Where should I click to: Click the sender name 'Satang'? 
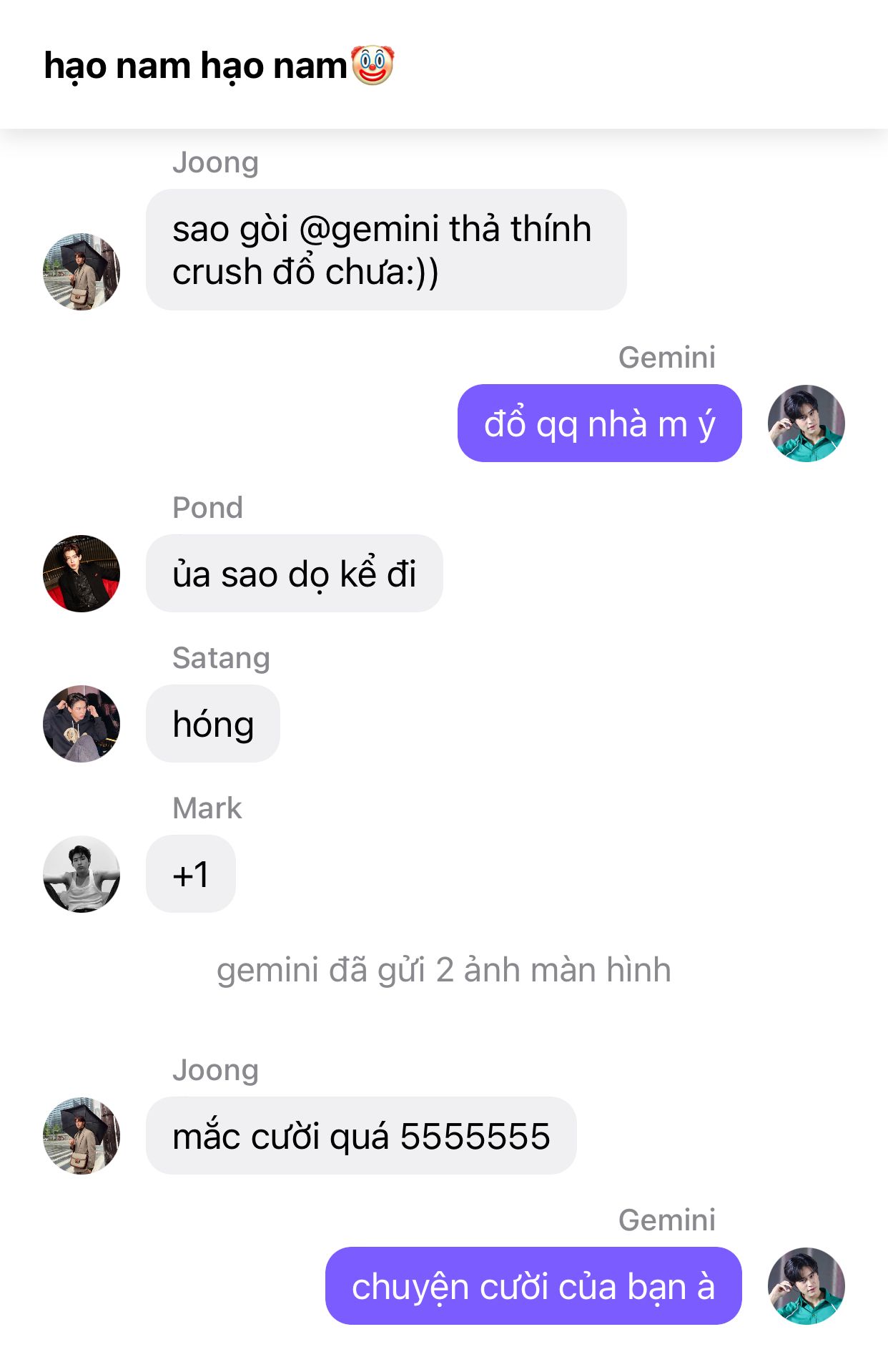(x=222, y=659)
